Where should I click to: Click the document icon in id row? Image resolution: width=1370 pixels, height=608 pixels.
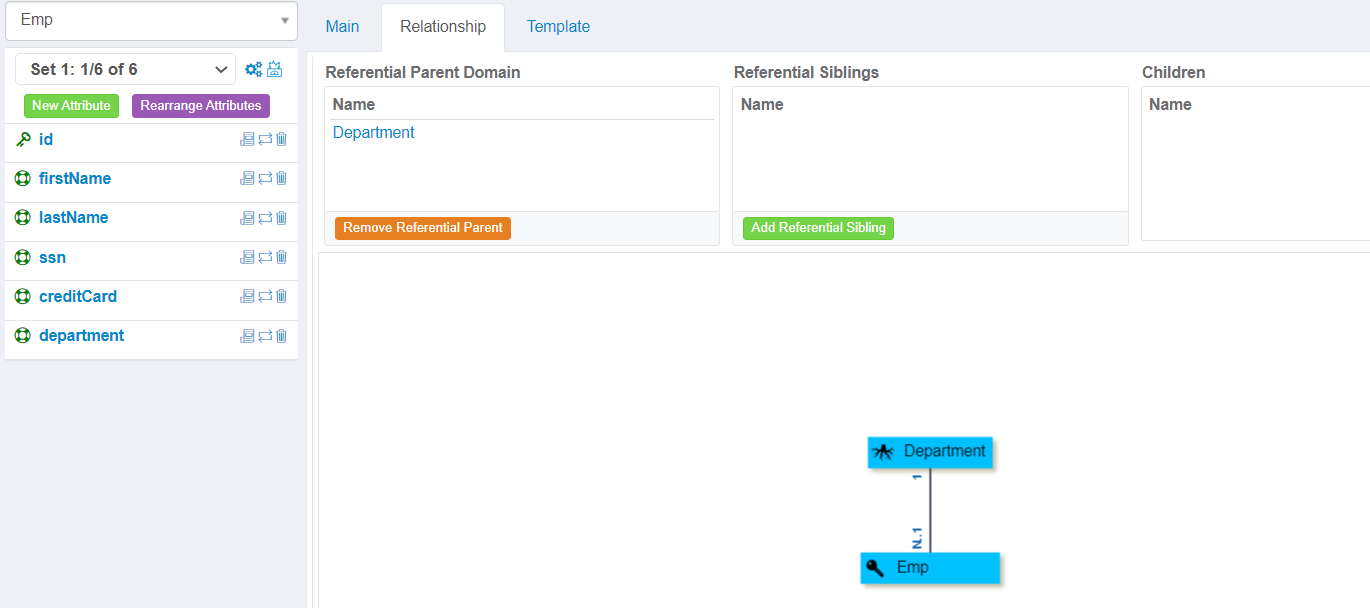[x=248, y=140]
